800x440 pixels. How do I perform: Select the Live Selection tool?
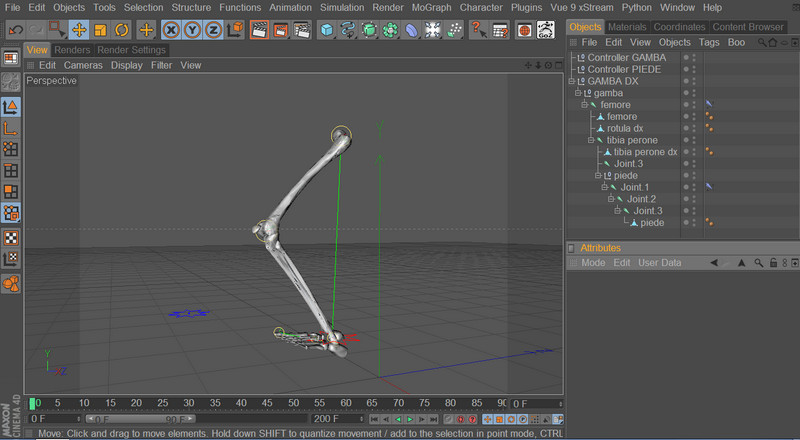(57, 30)
